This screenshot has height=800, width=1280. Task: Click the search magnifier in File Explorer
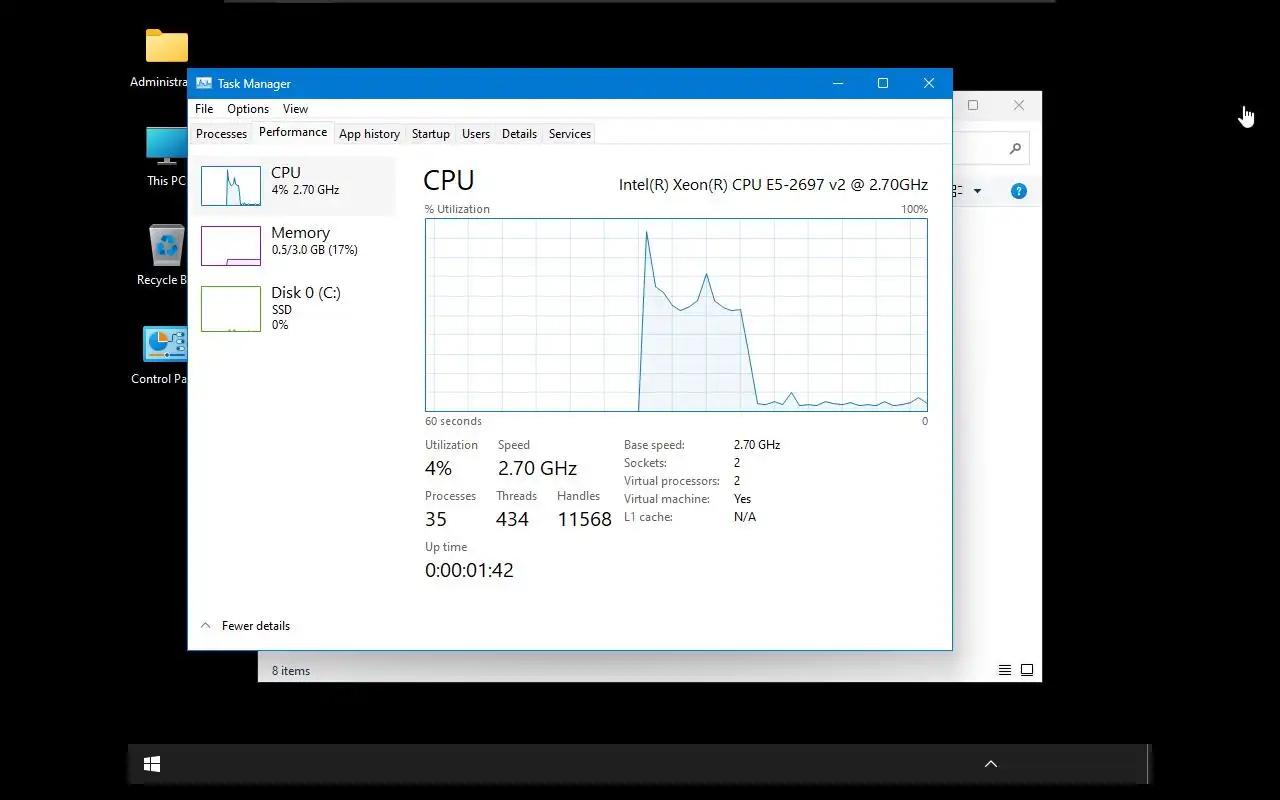pos(1015,149)
